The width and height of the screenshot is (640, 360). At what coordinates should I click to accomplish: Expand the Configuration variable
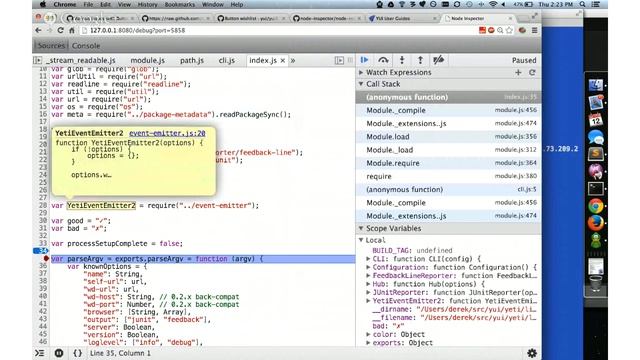(368, 267)
